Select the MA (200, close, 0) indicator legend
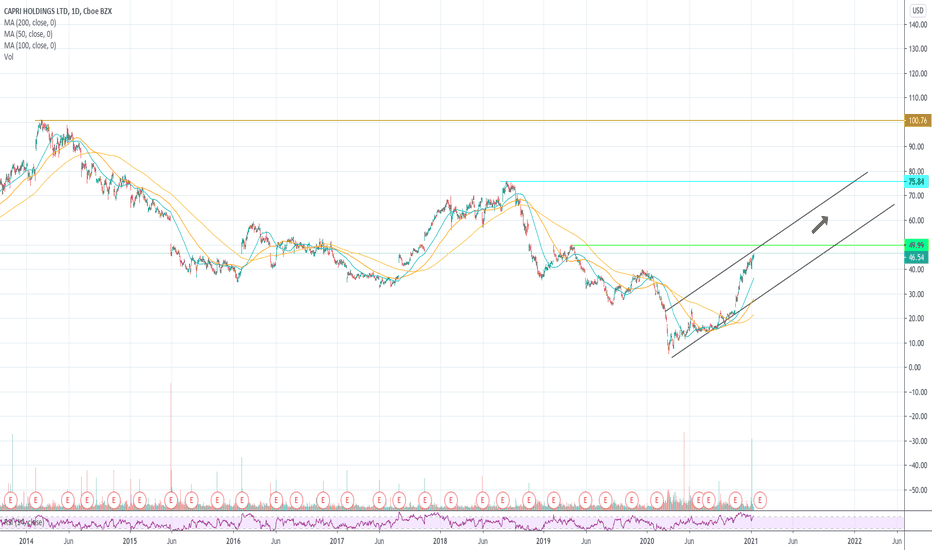 (30, 23)
